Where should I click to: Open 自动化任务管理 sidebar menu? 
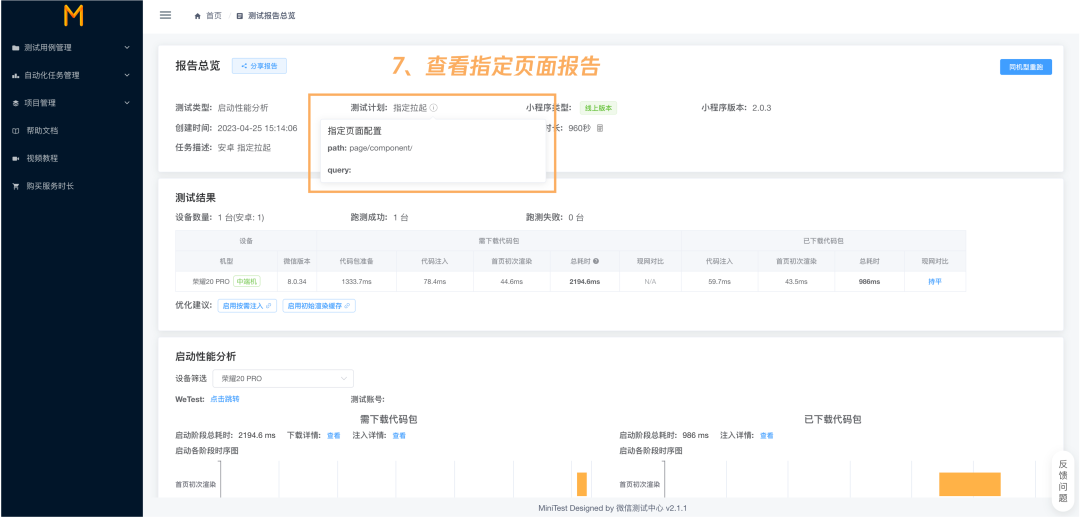coord(71,75)
